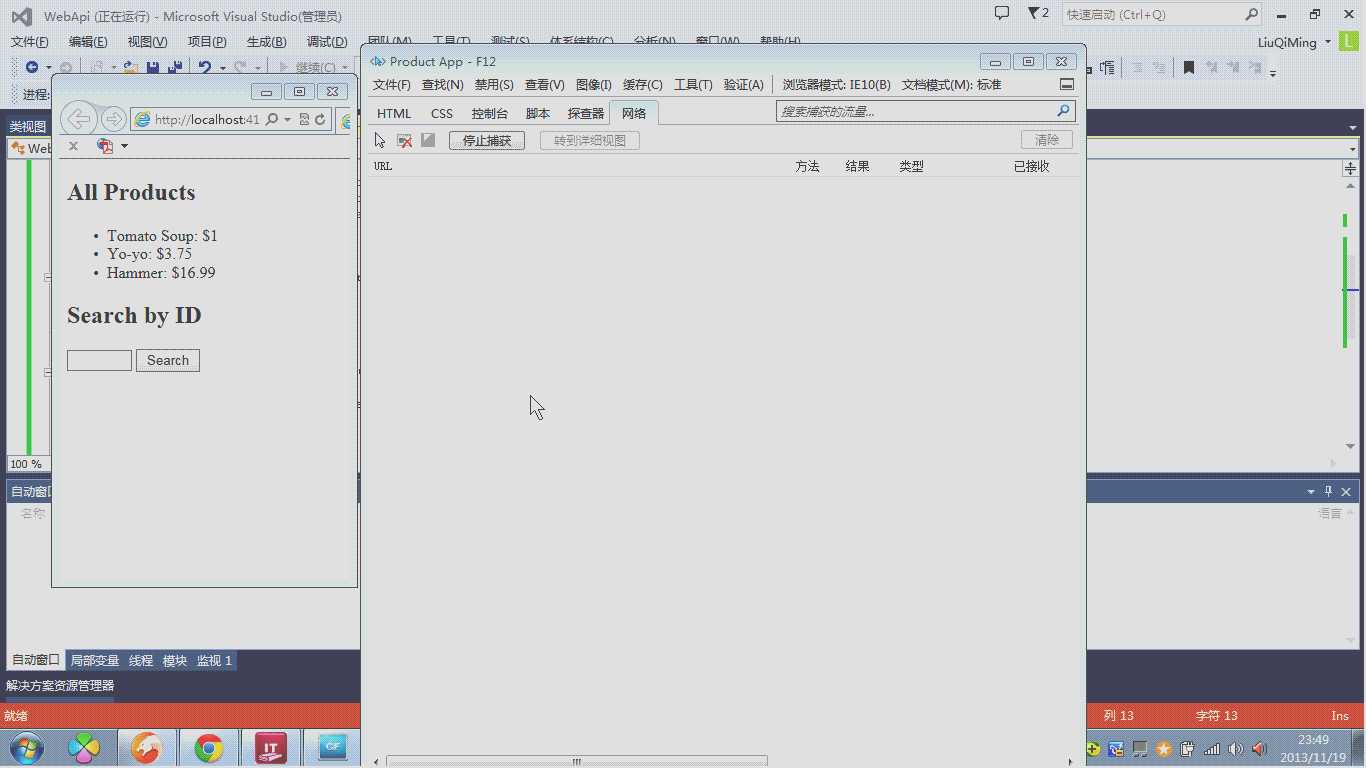
Task: Click the gray square icon beside clear cache
Action: click(x=428, y=140)
